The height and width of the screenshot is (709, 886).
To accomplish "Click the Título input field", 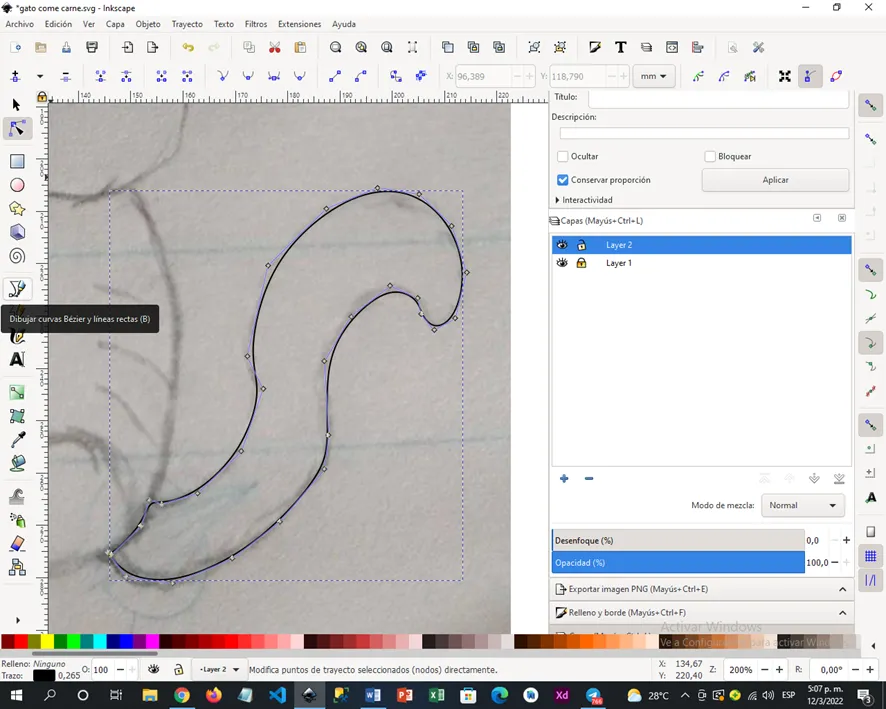I will [x=718, y=98].
